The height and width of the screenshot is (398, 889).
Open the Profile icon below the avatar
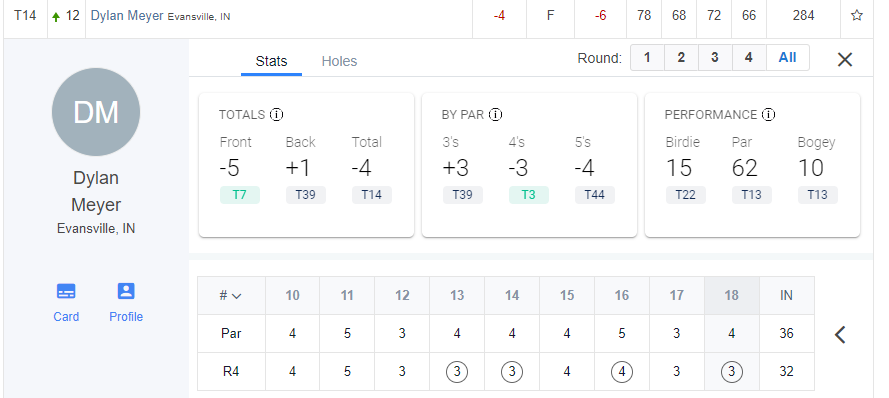point(126,291)
